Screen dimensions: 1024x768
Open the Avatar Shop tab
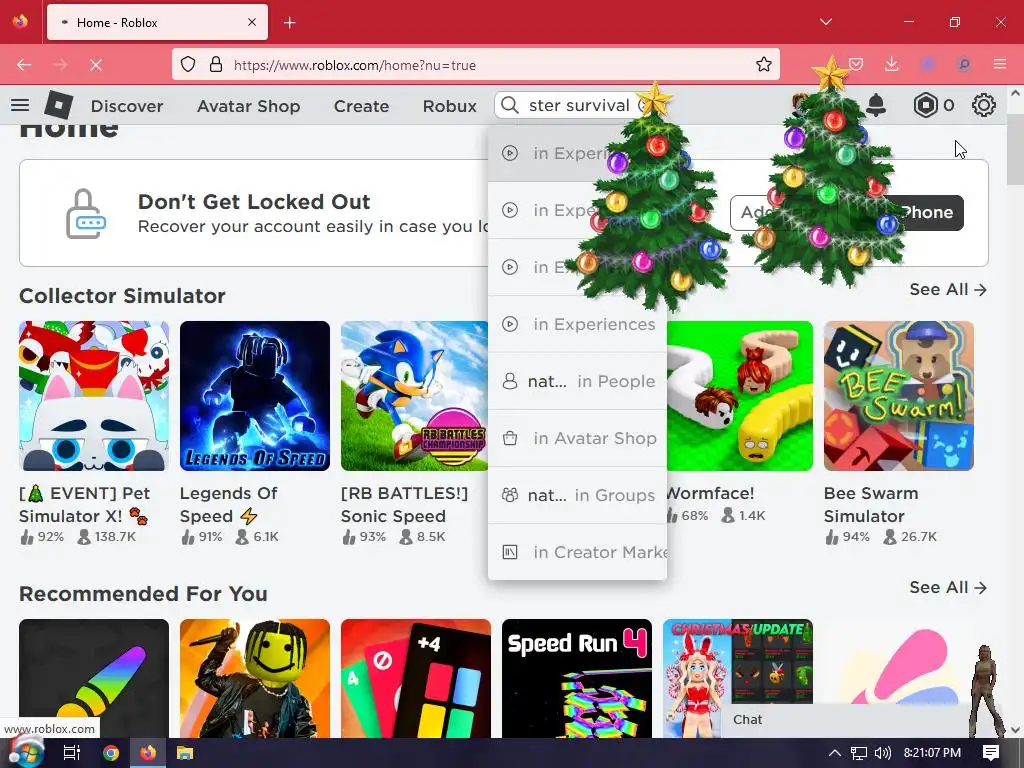248,106
